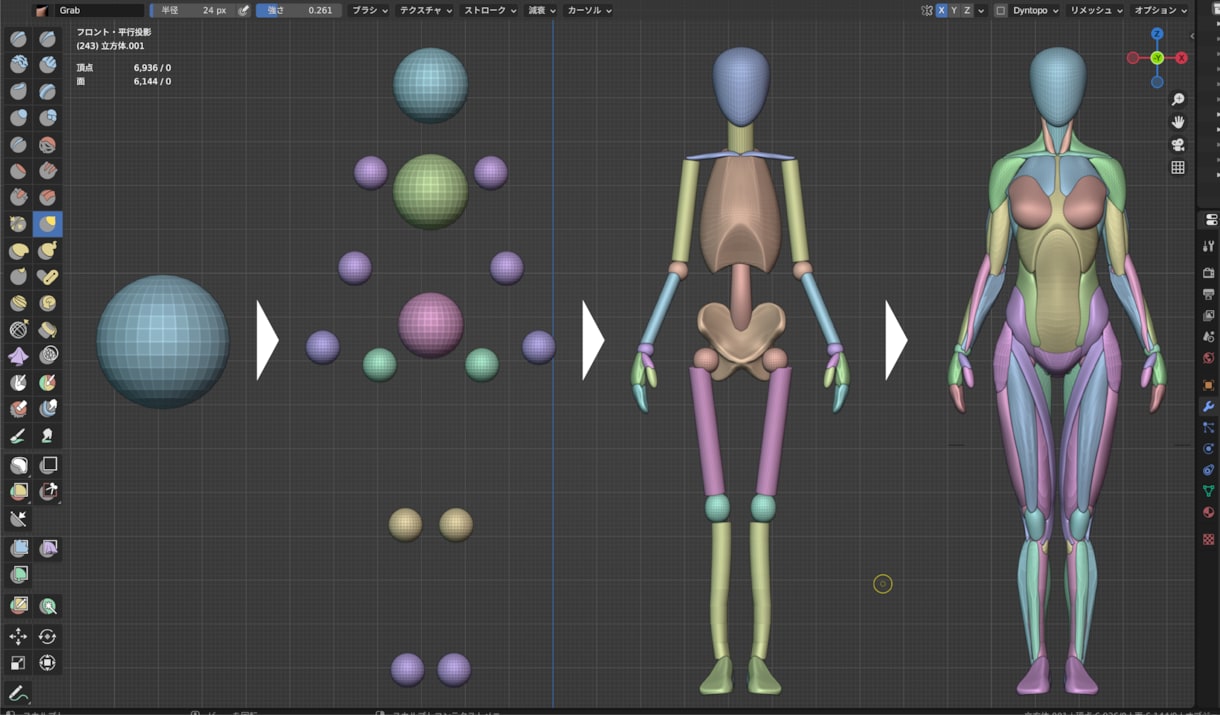Click the brush preview icon beside Grab
The image size is (1220, 715).
[41, 10]
